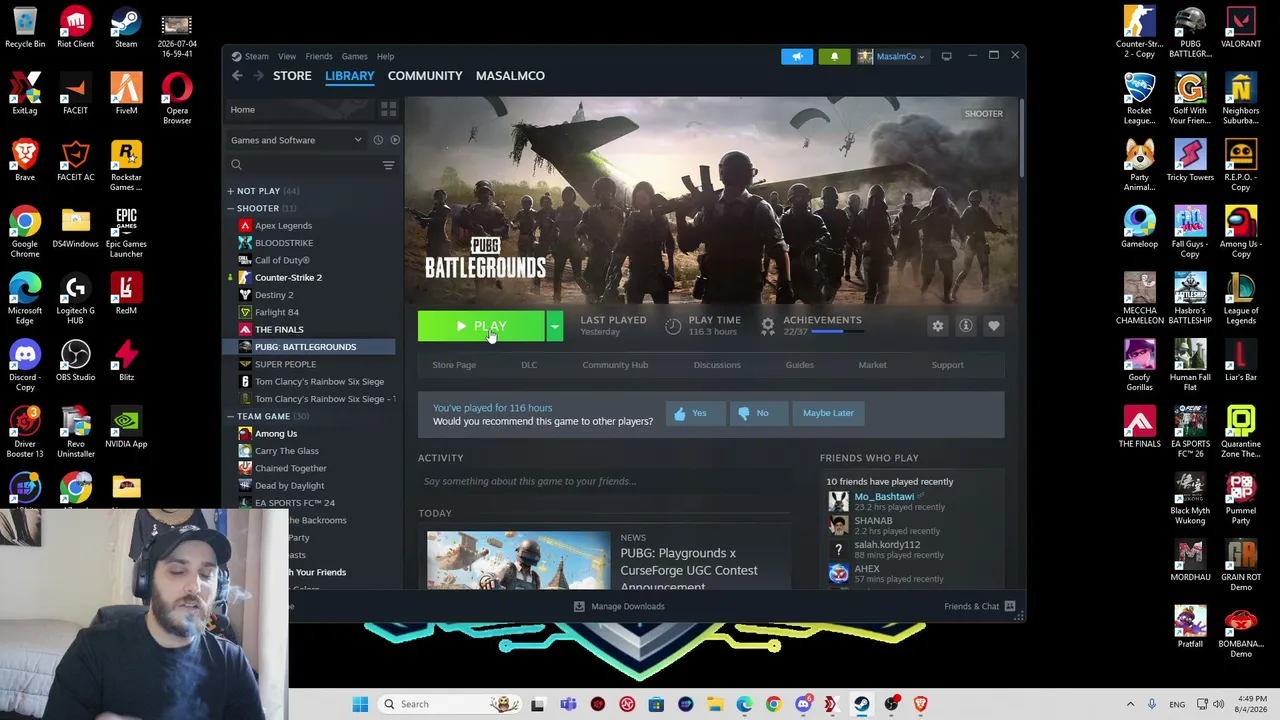Open Logitech G HUB desktop icon

click(76, 300)
